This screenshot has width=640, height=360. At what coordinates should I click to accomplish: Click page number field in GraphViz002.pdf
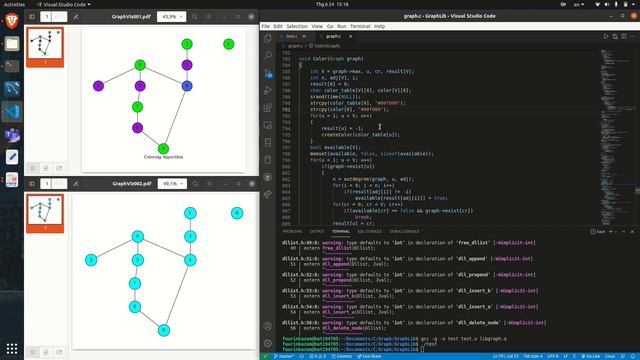coord(47,184)
